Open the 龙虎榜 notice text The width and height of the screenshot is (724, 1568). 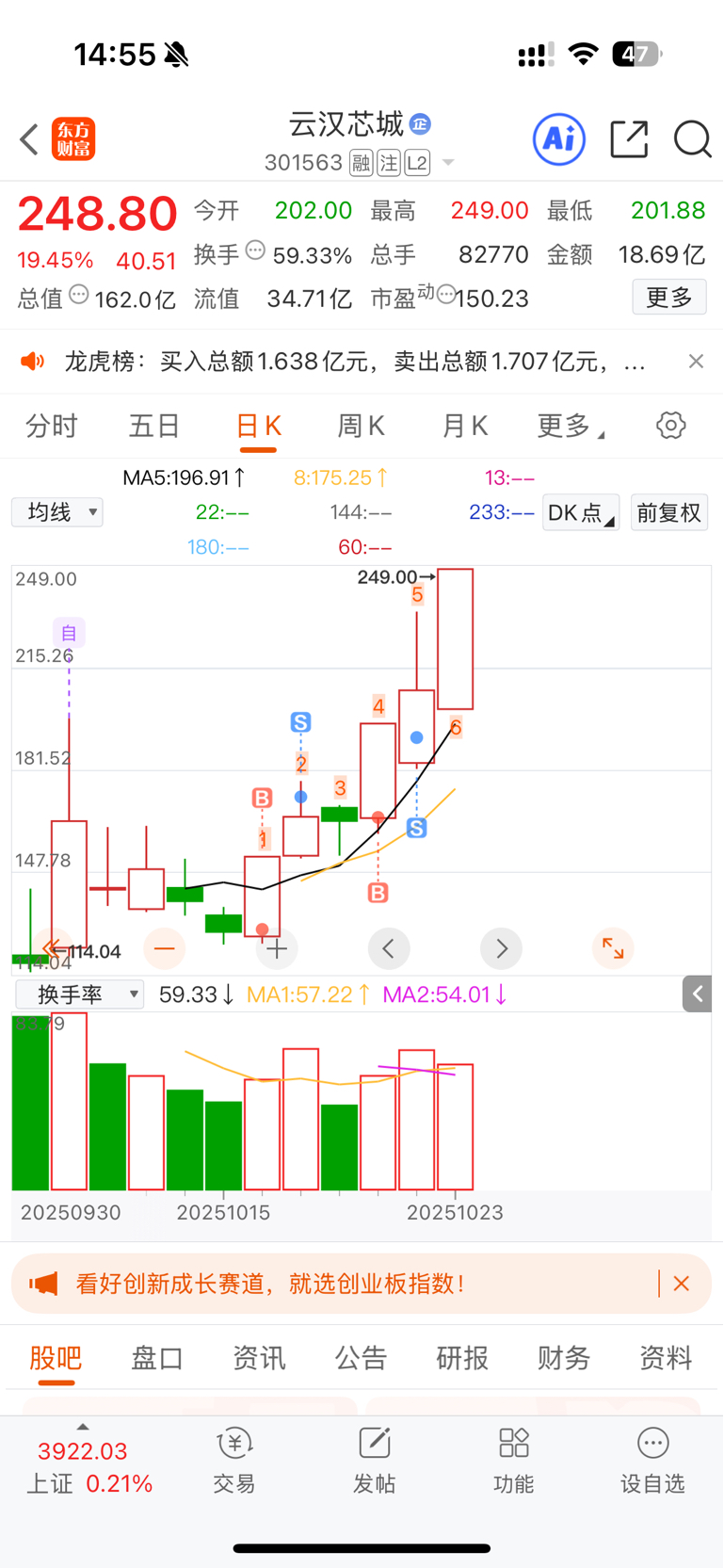pyautogui.click(x=355, y=362)
